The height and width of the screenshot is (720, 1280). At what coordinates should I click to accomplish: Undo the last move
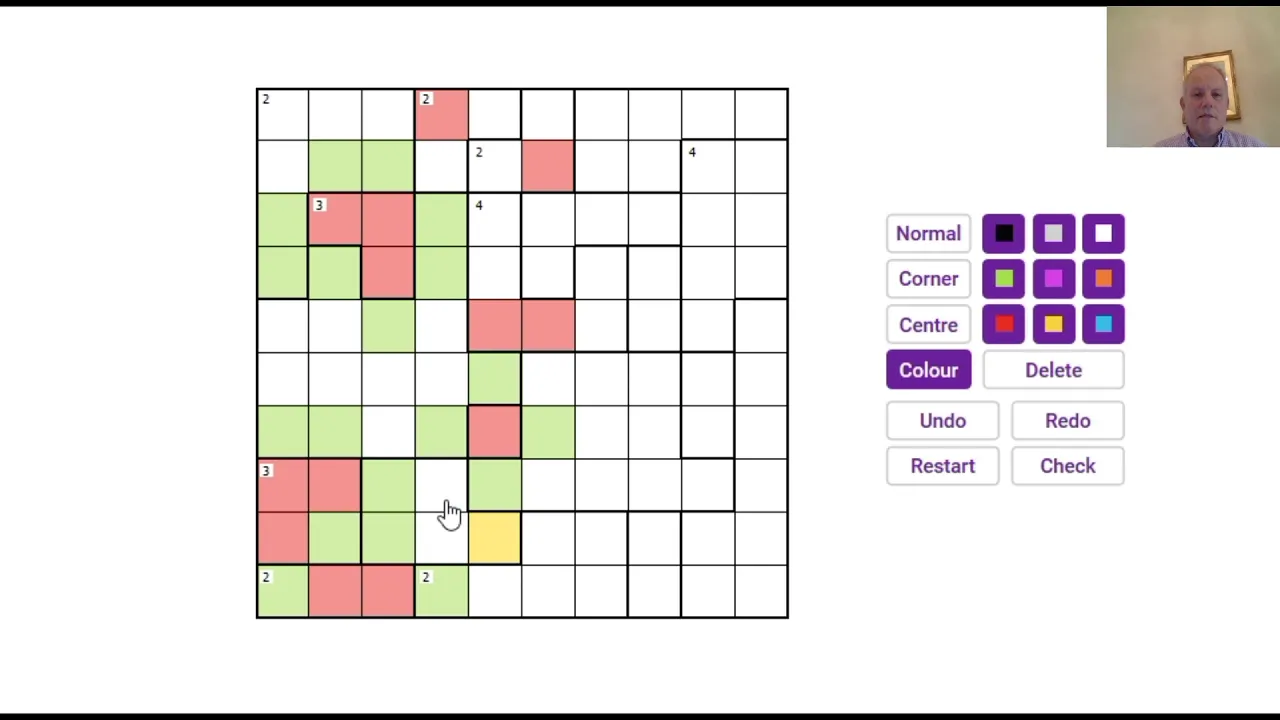(x=942, y=421)
